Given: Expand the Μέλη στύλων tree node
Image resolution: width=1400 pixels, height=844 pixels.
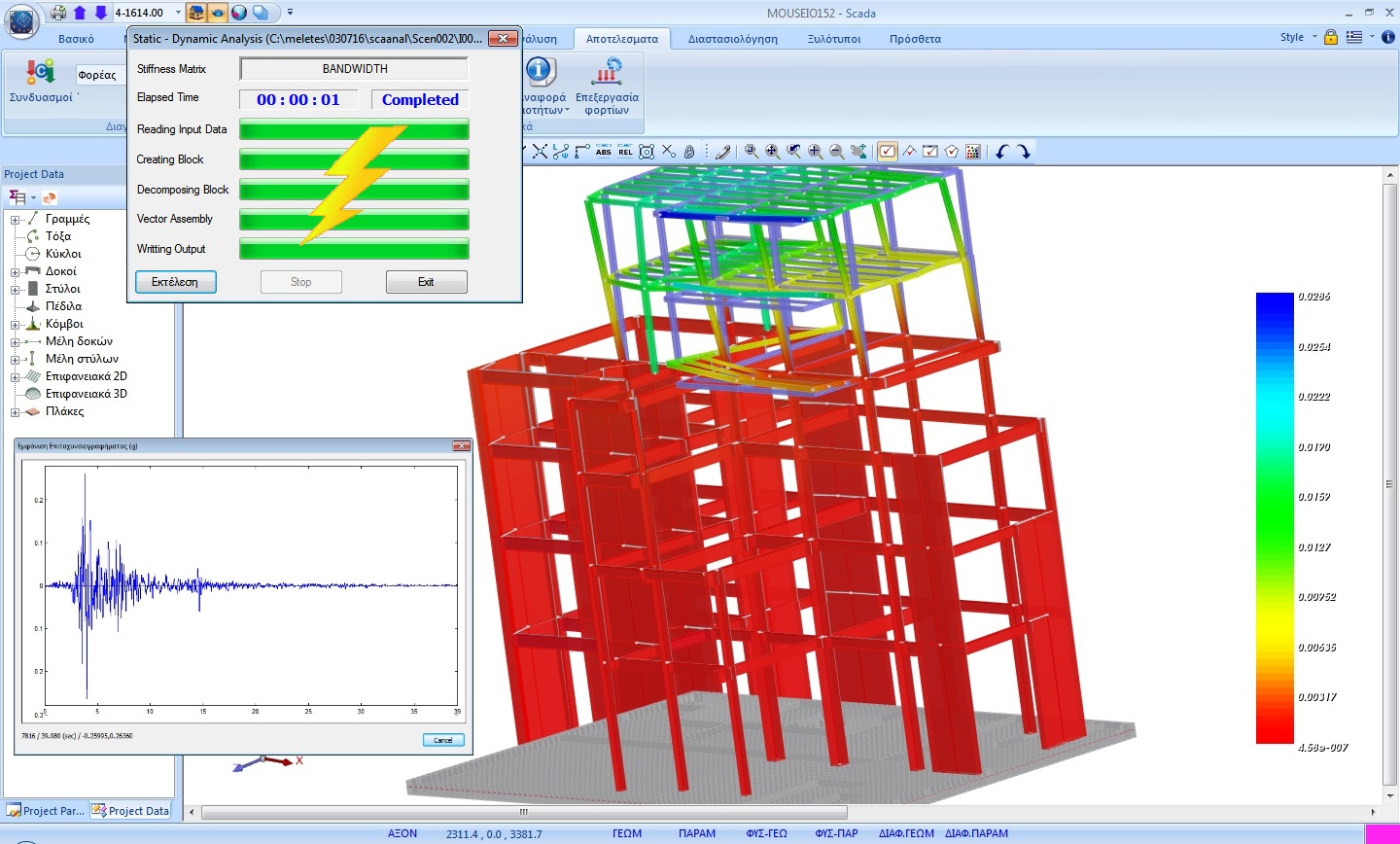Looking at the screenshot, I should tap(15, 360).
